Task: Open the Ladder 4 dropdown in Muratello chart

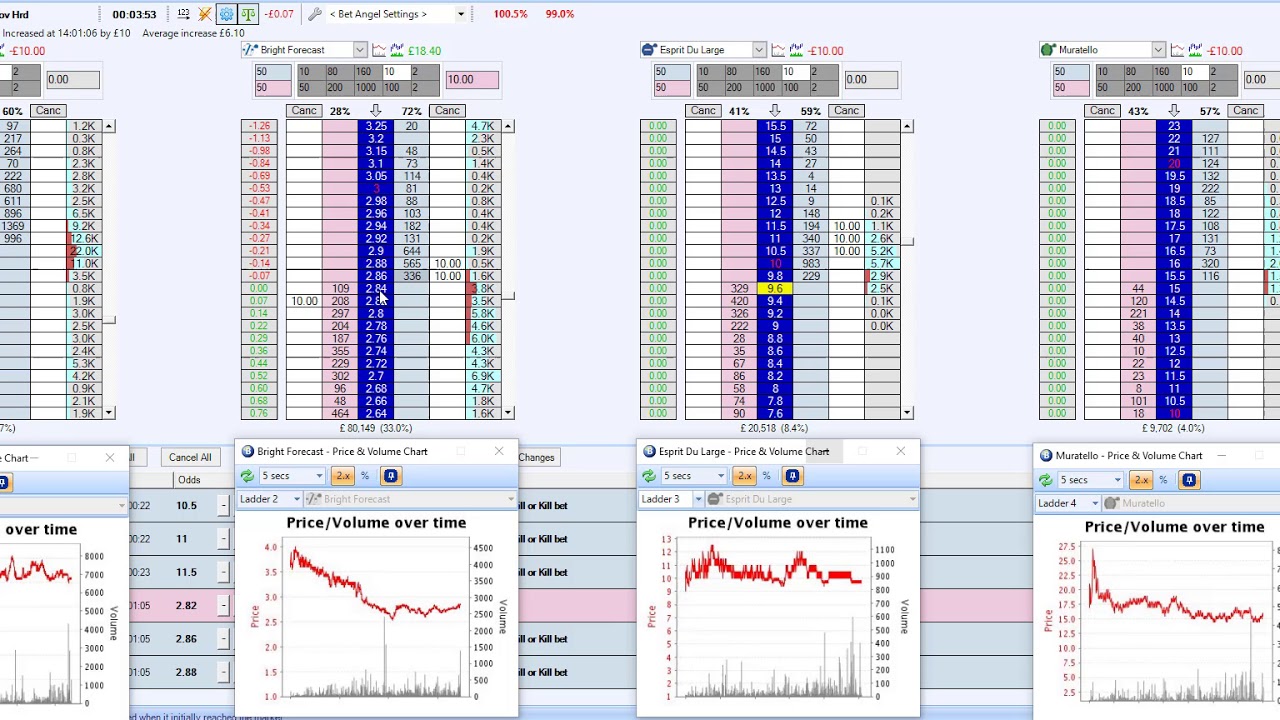Action: click(1095, 503)
